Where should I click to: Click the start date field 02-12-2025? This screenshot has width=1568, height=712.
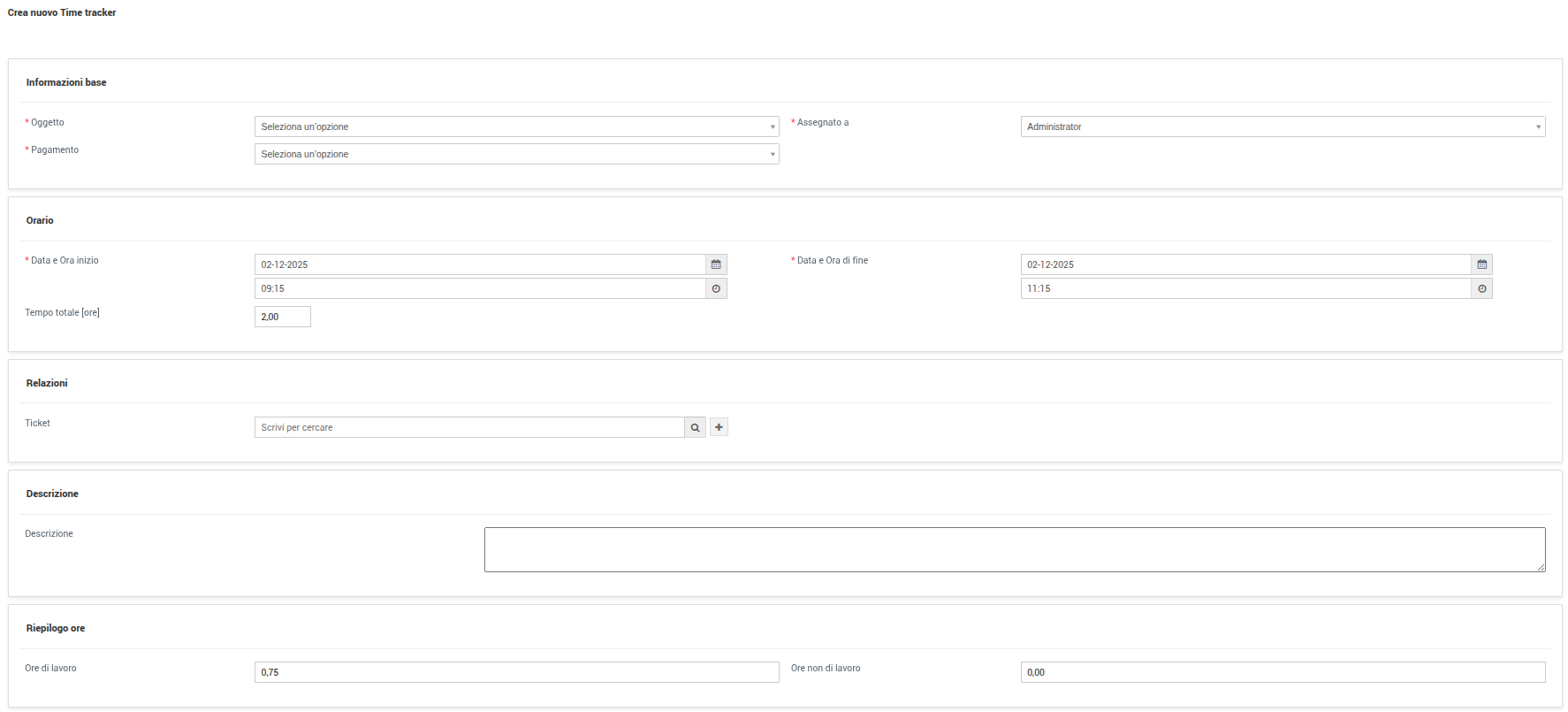(x=479, y=264)
